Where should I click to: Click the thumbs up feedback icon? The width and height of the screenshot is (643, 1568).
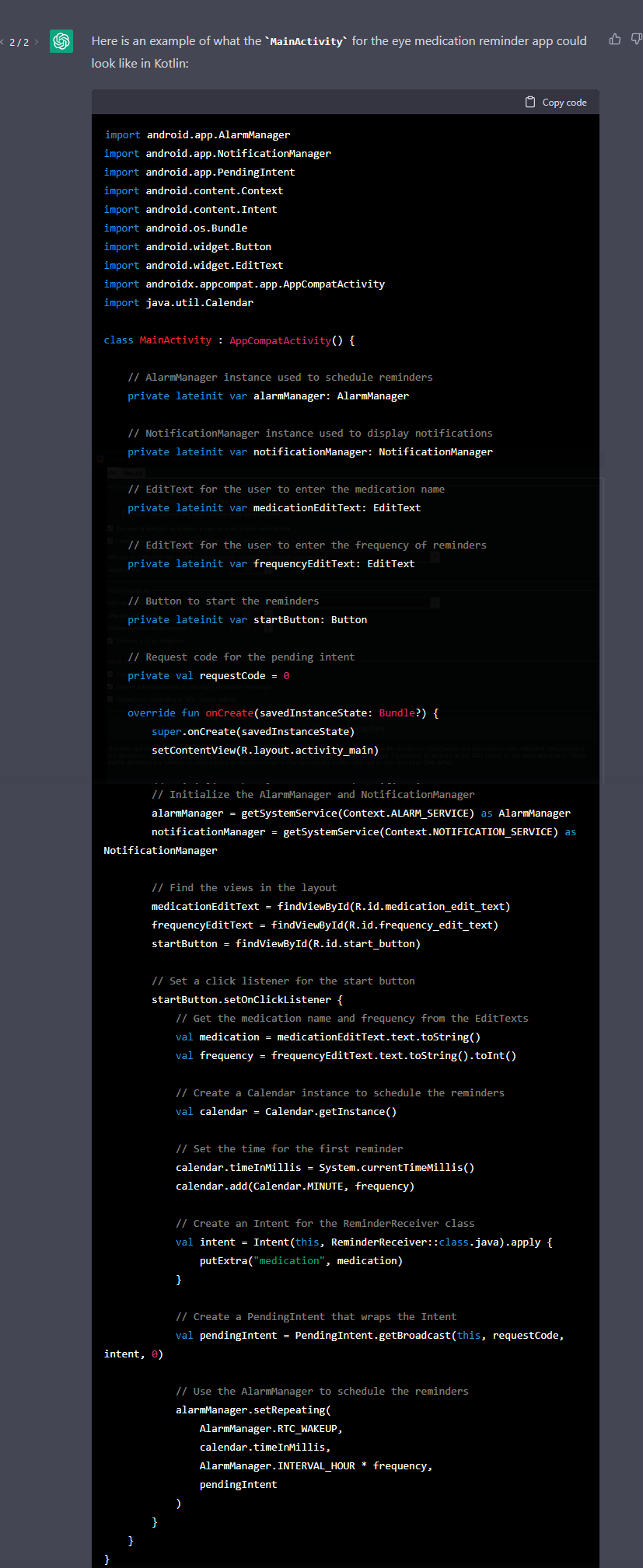615,39
